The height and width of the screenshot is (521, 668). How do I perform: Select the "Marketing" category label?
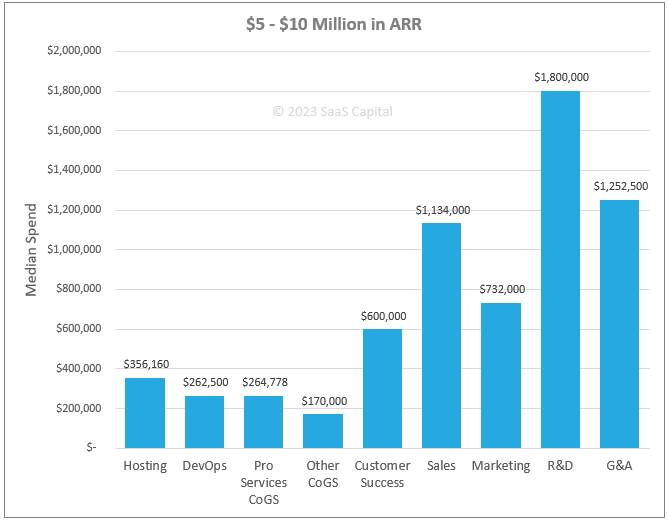(501, 466)
